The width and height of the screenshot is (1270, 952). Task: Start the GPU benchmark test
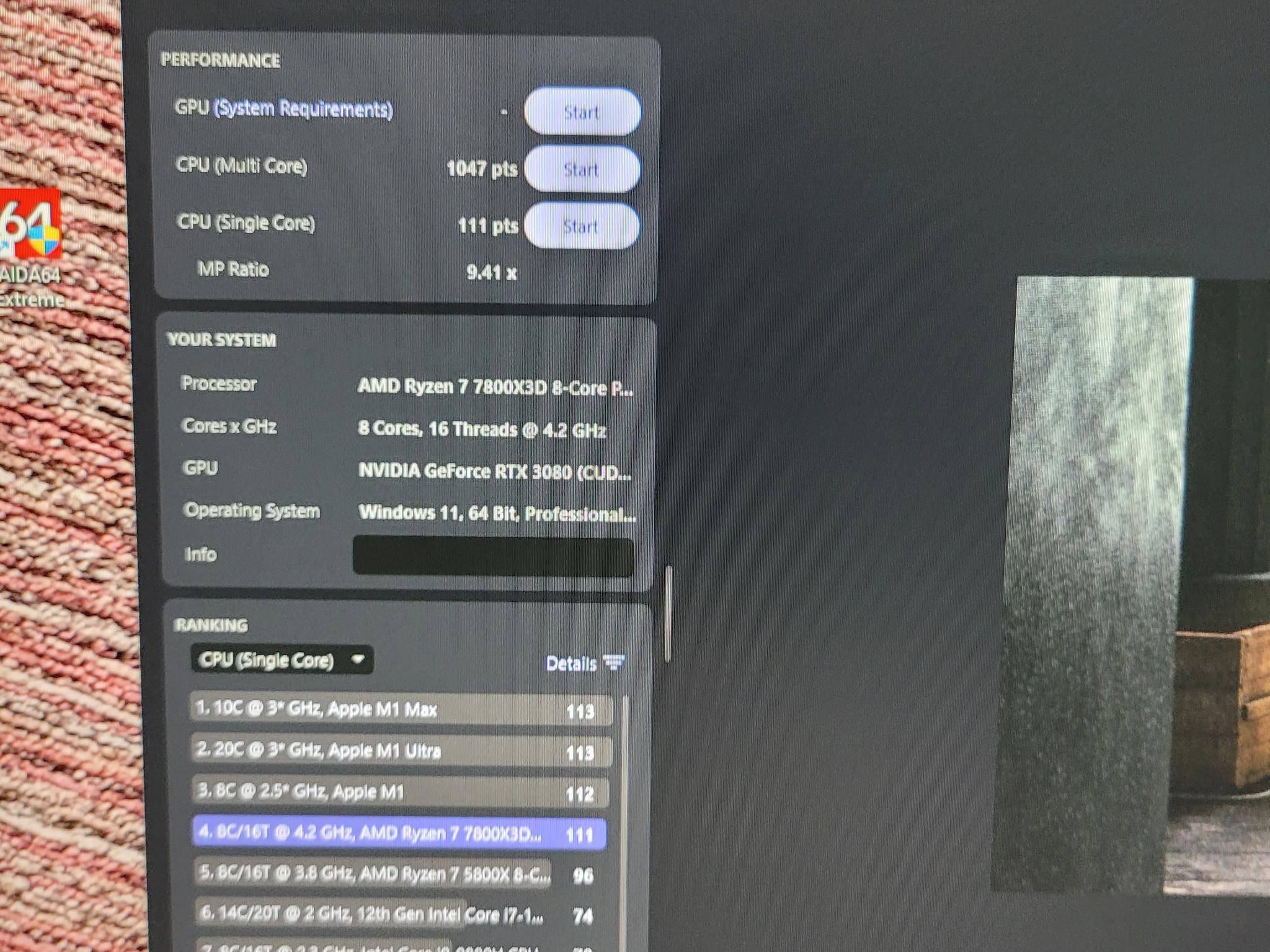[582, 112]
